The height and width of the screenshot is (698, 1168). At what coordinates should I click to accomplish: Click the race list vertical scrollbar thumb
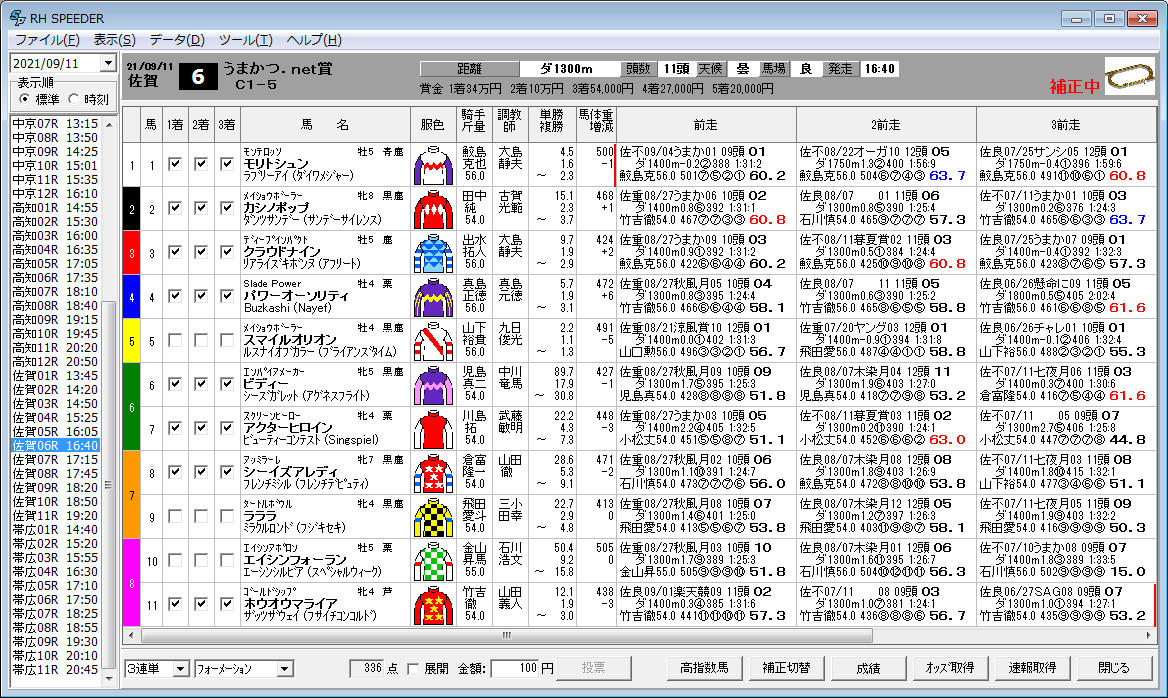[x=109, y=484]
